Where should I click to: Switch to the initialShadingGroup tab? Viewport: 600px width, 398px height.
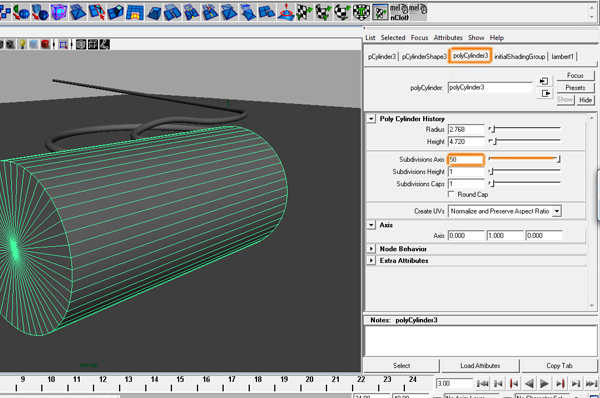(520, 57)
